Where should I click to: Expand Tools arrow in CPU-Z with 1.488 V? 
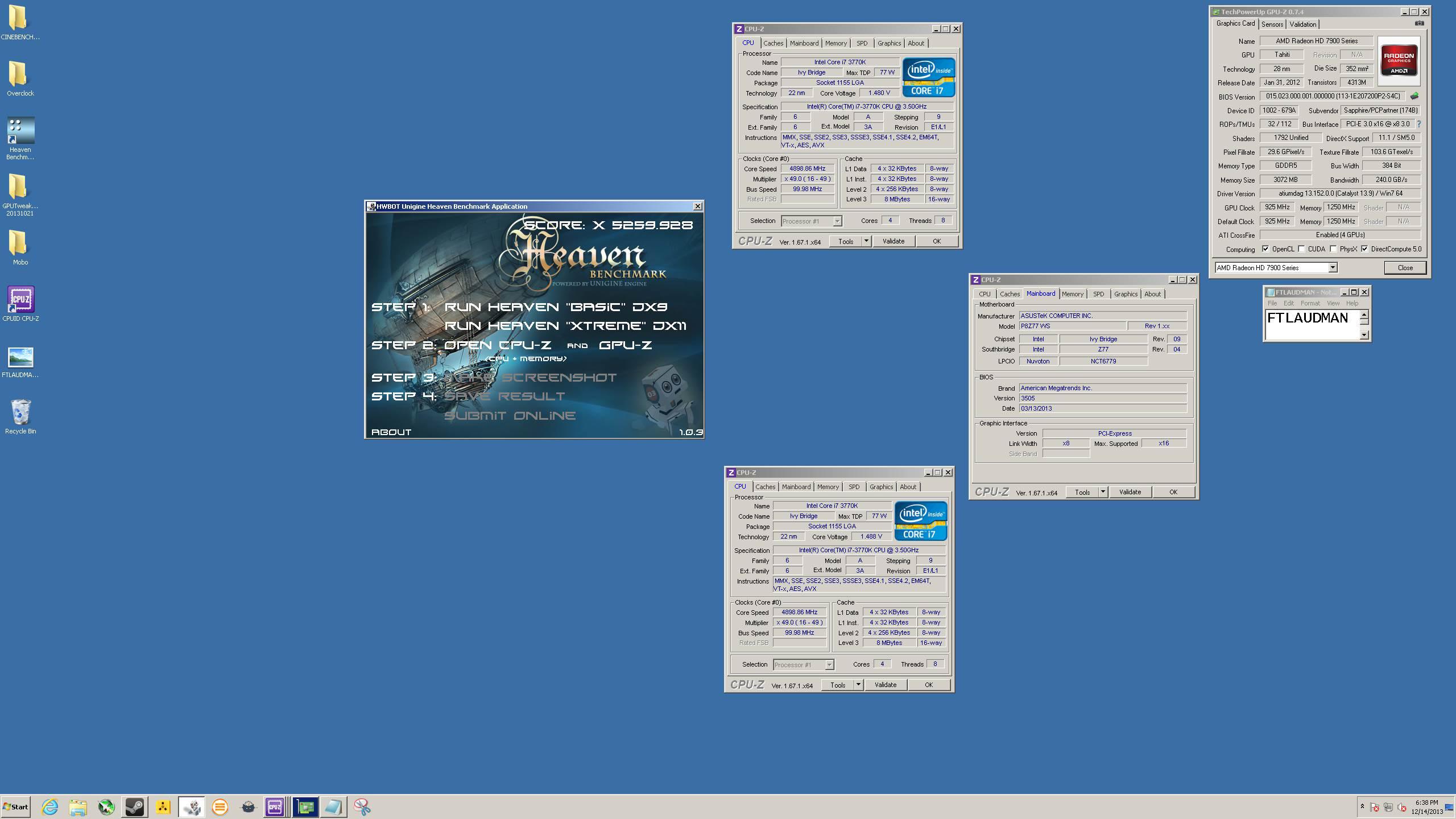858,685
